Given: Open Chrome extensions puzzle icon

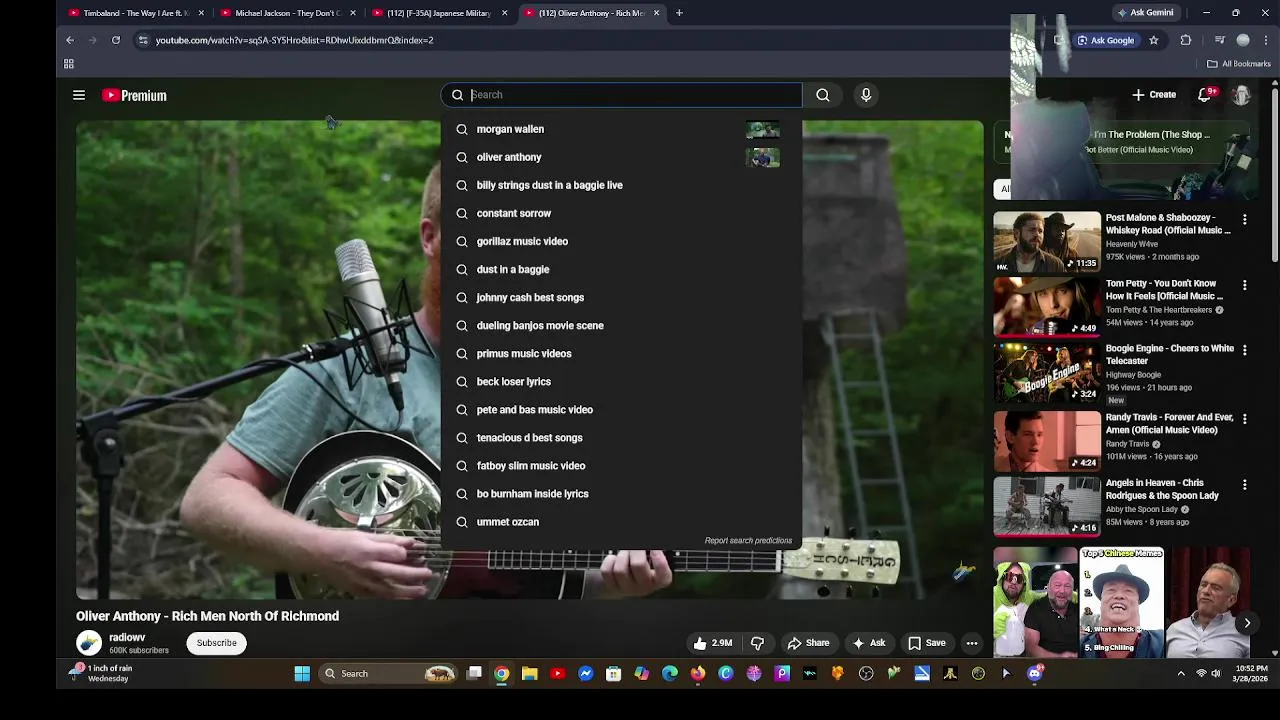Looking at the screenshot, I should coord(1186,40).
